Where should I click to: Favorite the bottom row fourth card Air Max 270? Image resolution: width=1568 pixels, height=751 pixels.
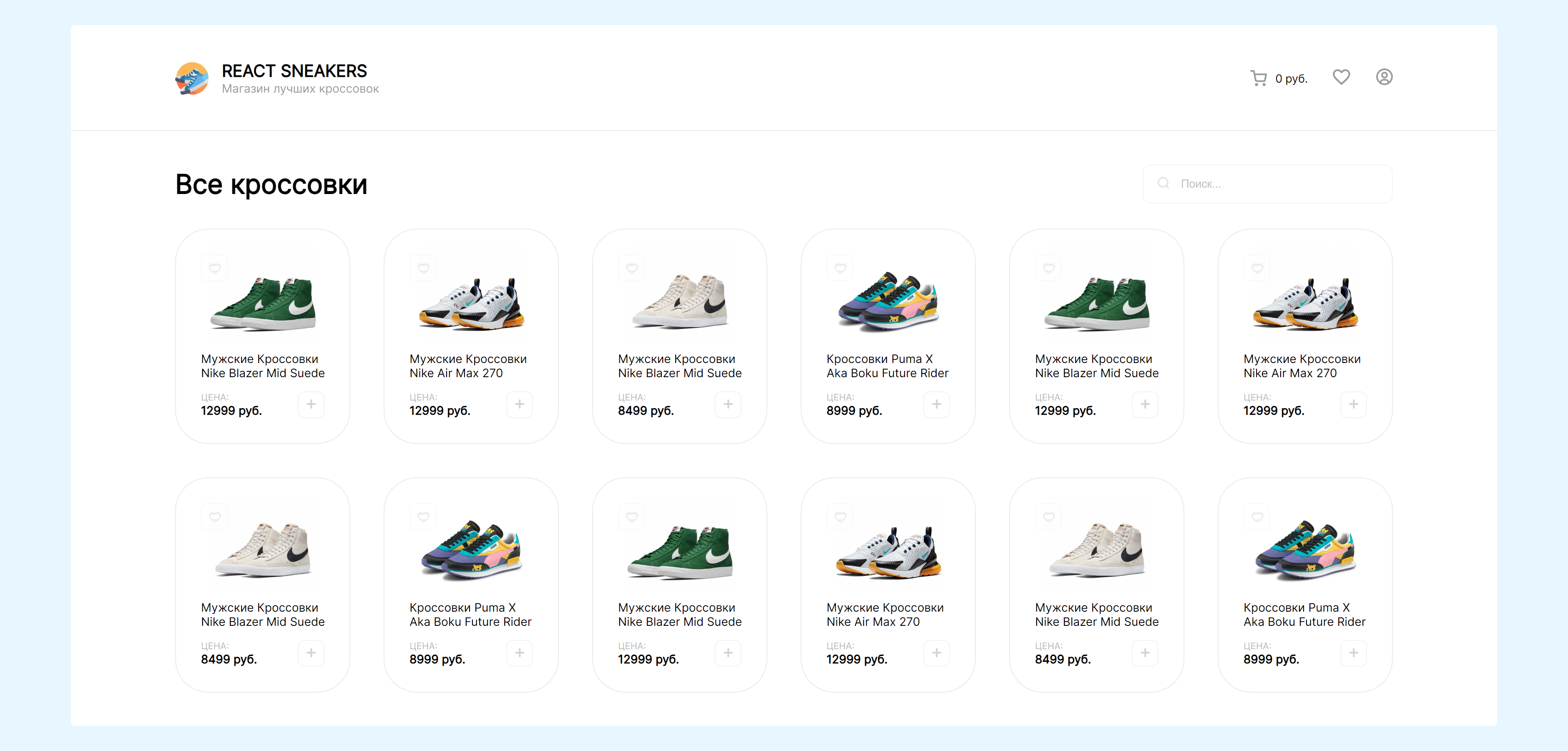point(840,517)
